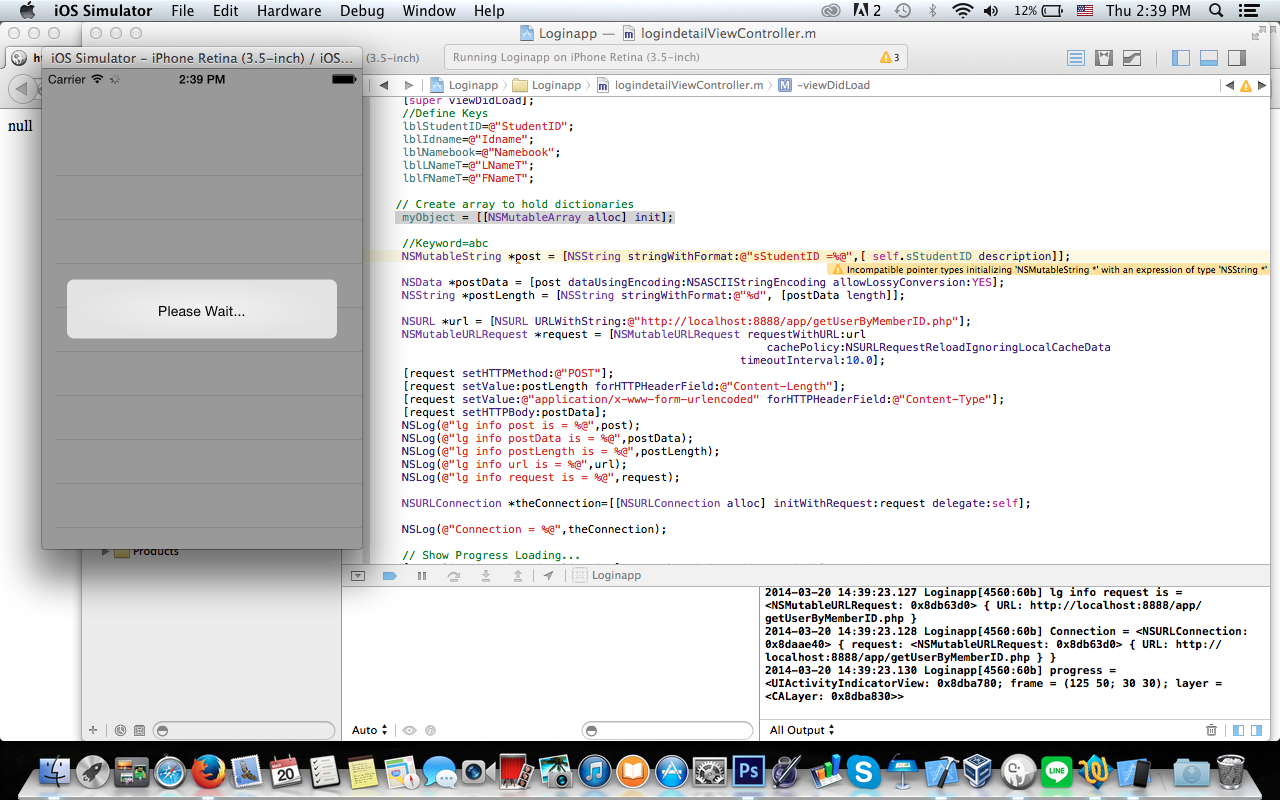Pause program execution in debug bar

click(422, 576)
